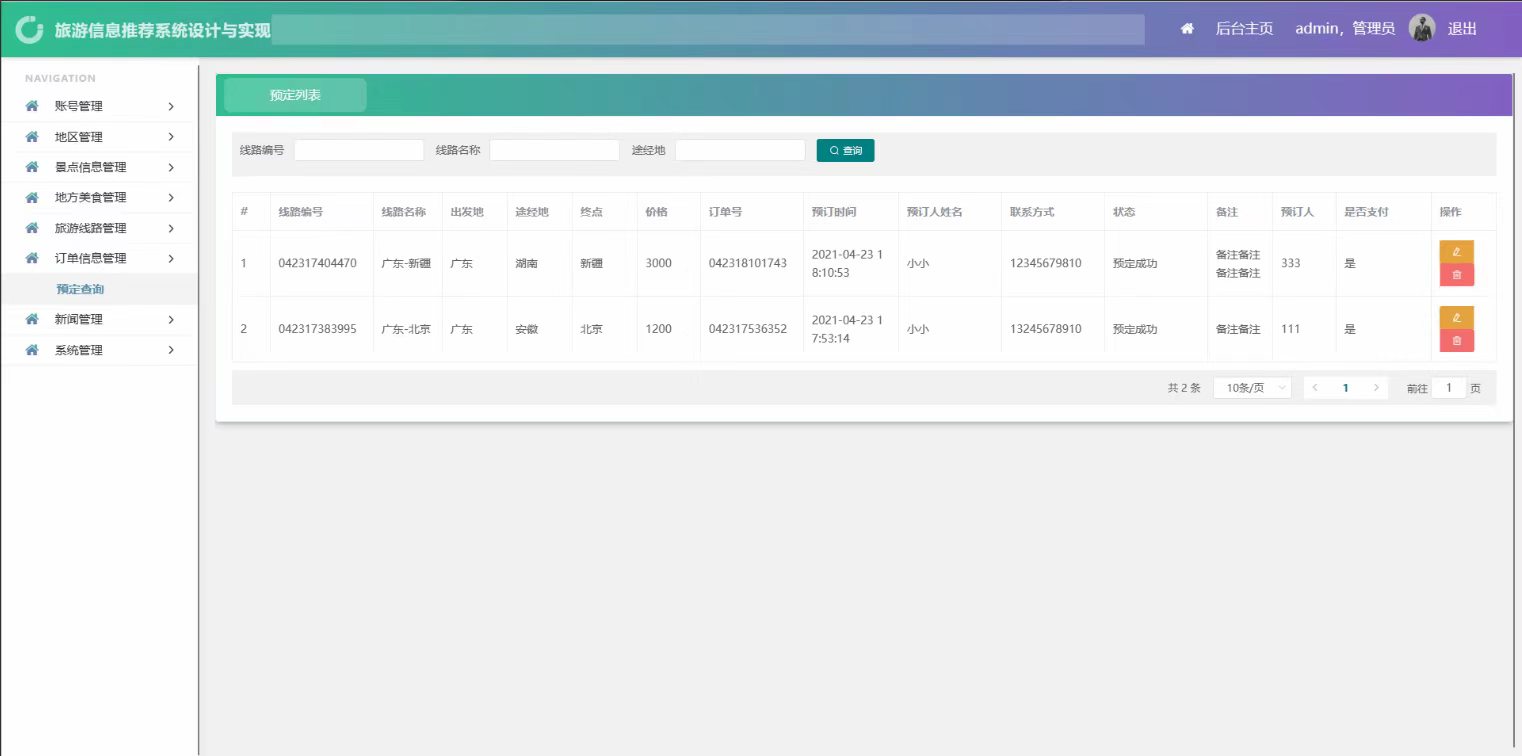
Task: Focus the 途经地 search field
Action: coord(740,150)
